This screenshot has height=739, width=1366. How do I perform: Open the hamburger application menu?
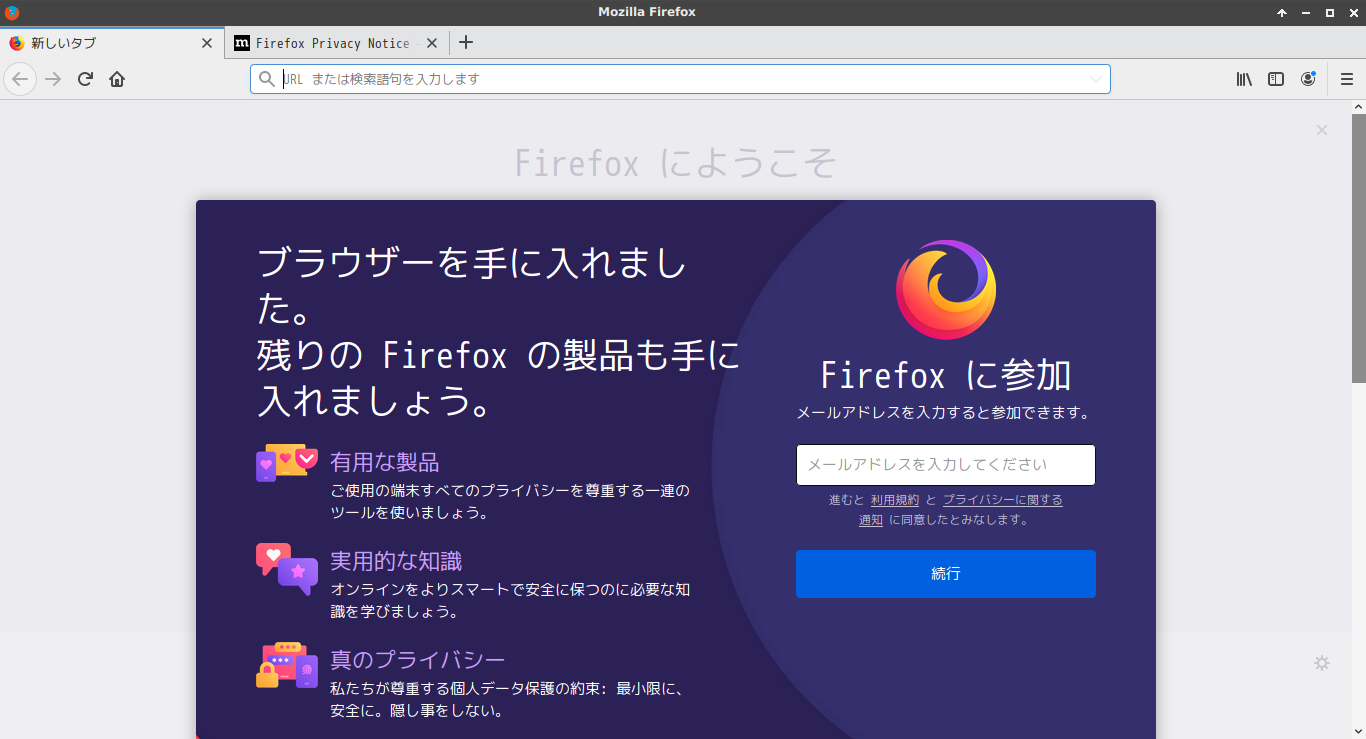click(x=1347, y=79)
